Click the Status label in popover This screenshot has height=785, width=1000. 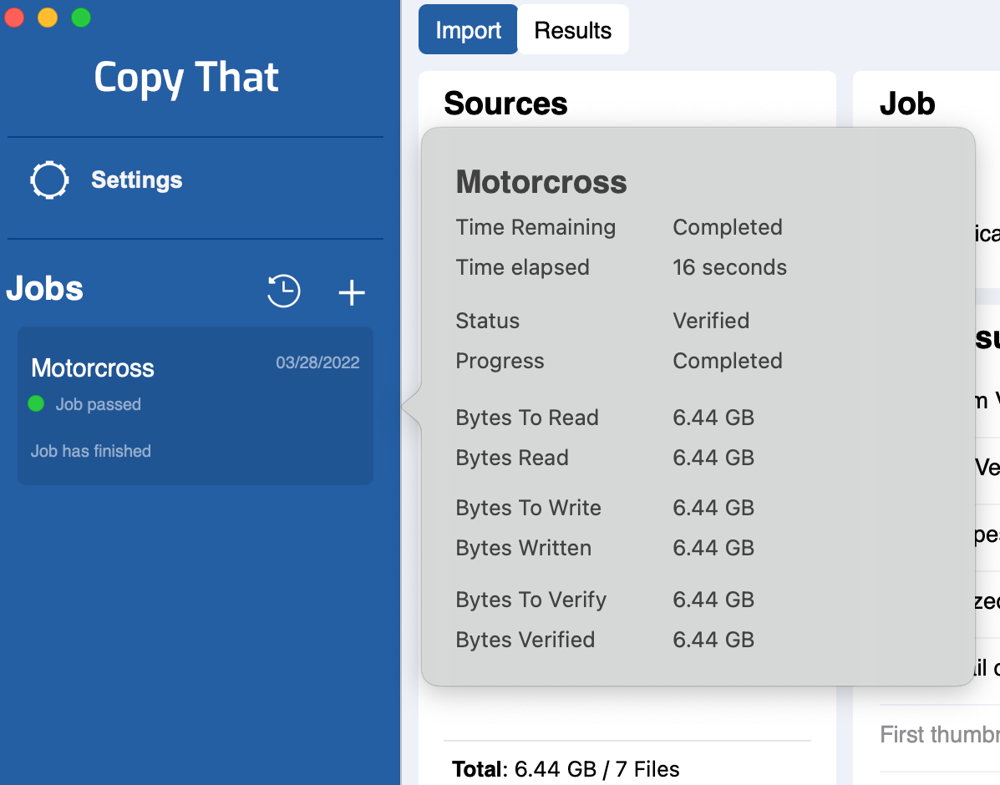487,320
